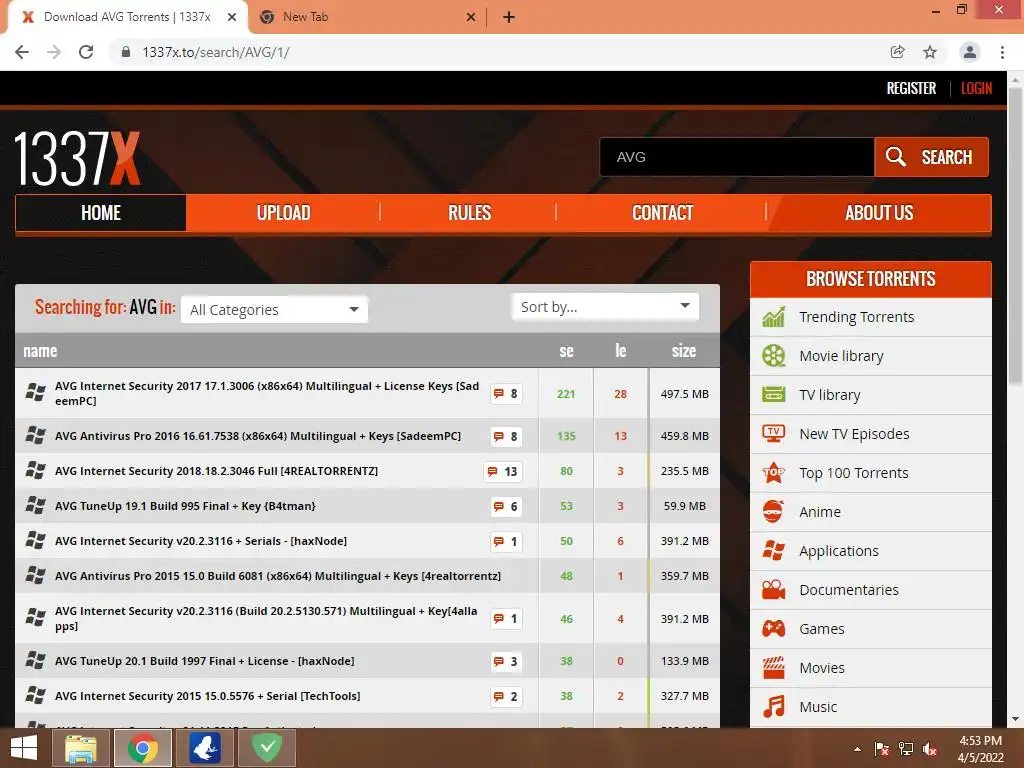This screenshot has height=768, width=1024.
Task: Go back using the browser back arrow
Action: [x=22, y=52]
